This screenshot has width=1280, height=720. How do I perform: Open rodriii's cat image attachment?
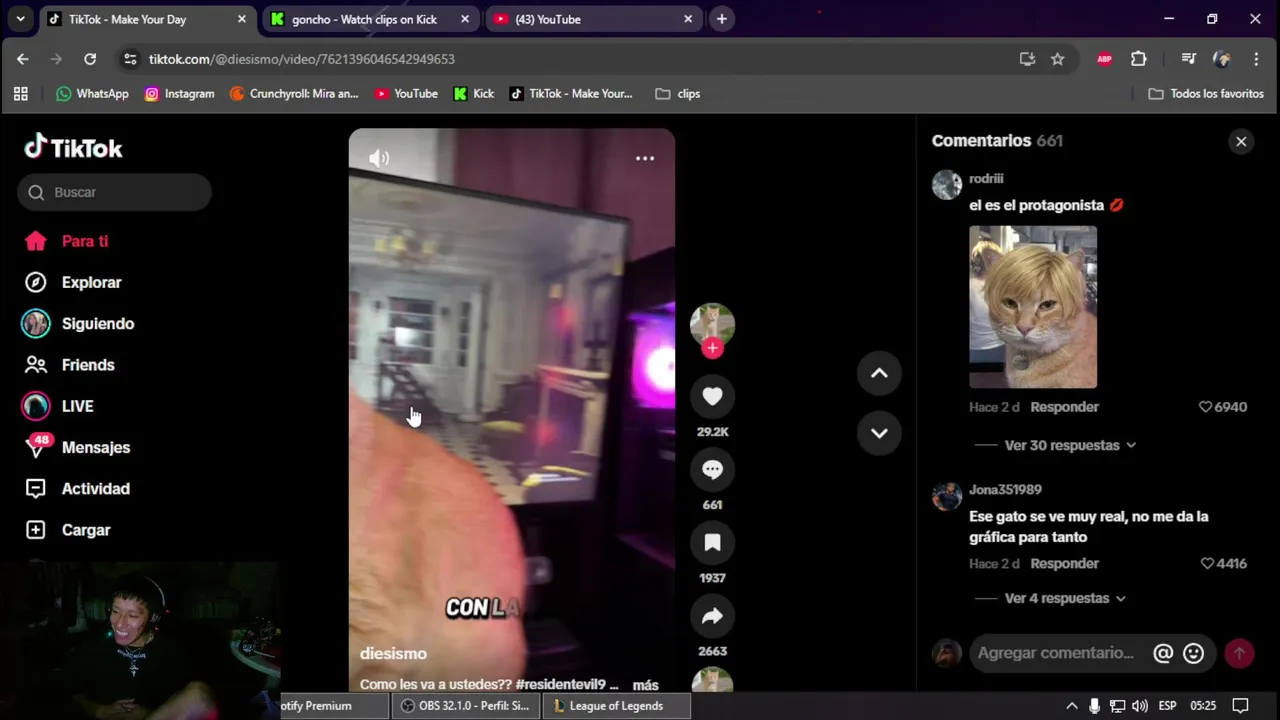(x=1033, y=307)
